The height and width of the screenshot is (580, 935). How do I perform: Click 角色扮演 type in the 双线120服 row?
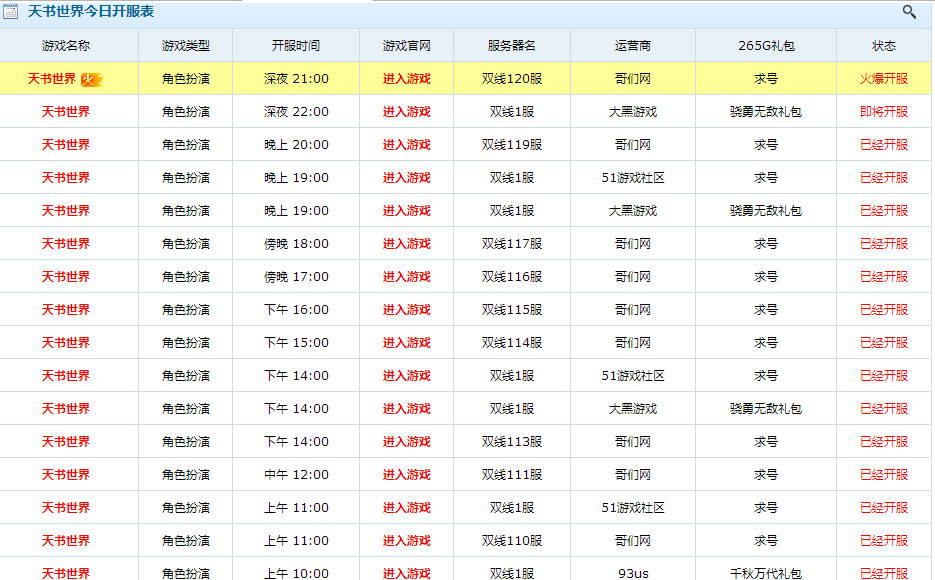click(x=185, y=79)
